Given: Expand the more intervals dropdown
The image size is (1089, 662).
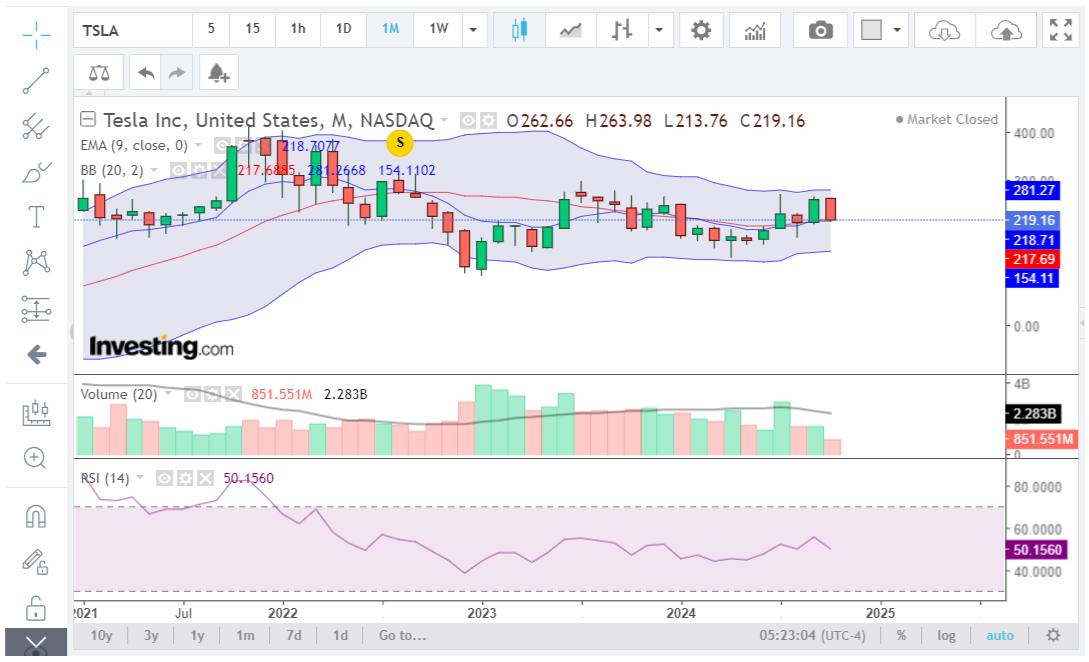Looking at the screenshot, I should coord(474,30).
